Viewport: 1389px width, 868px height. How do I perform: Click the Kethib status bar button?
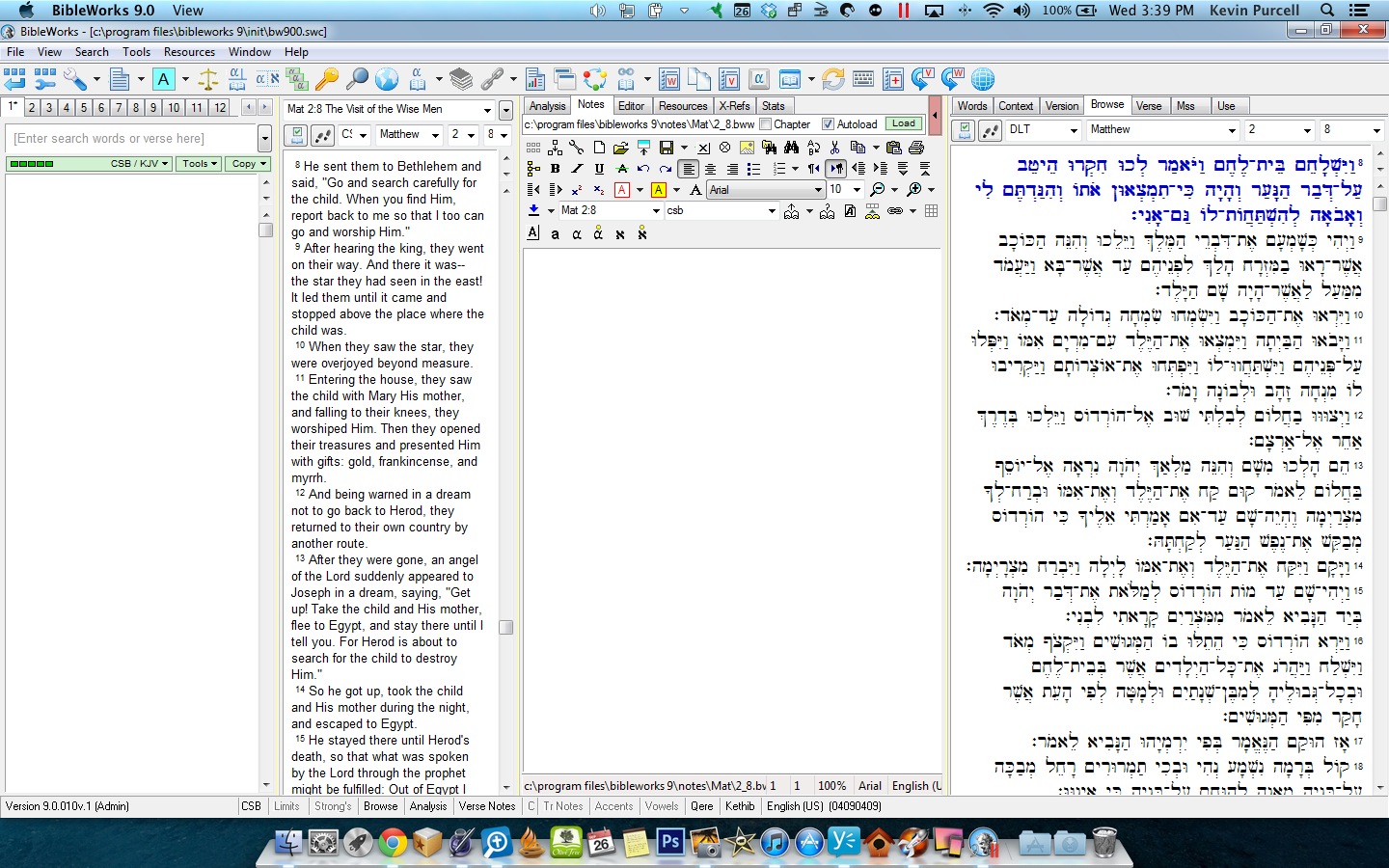coord(740,806)
